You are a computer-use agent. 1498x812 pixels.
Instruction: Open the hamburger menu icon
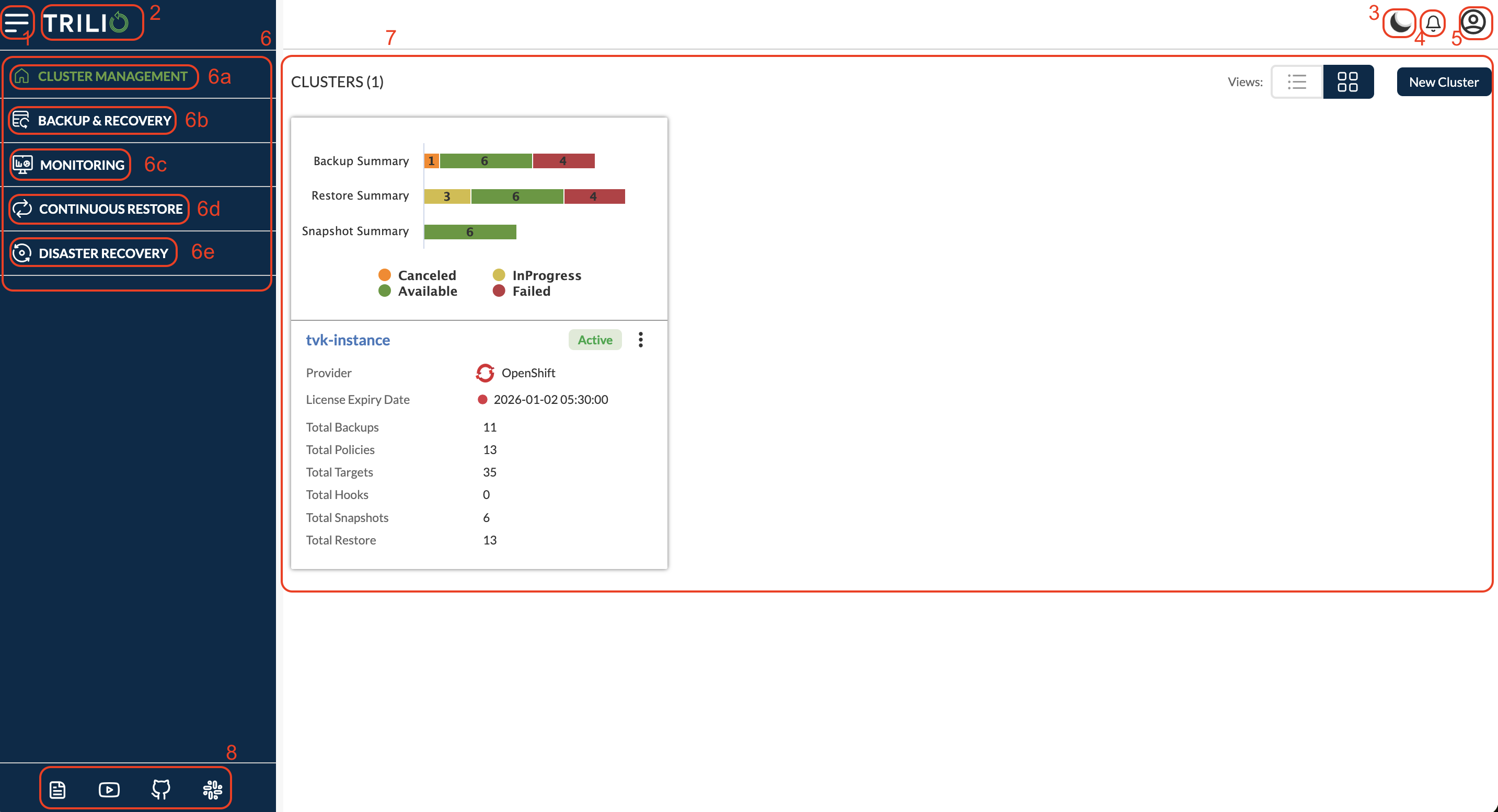pyautogui.click(x=16, y=22)
